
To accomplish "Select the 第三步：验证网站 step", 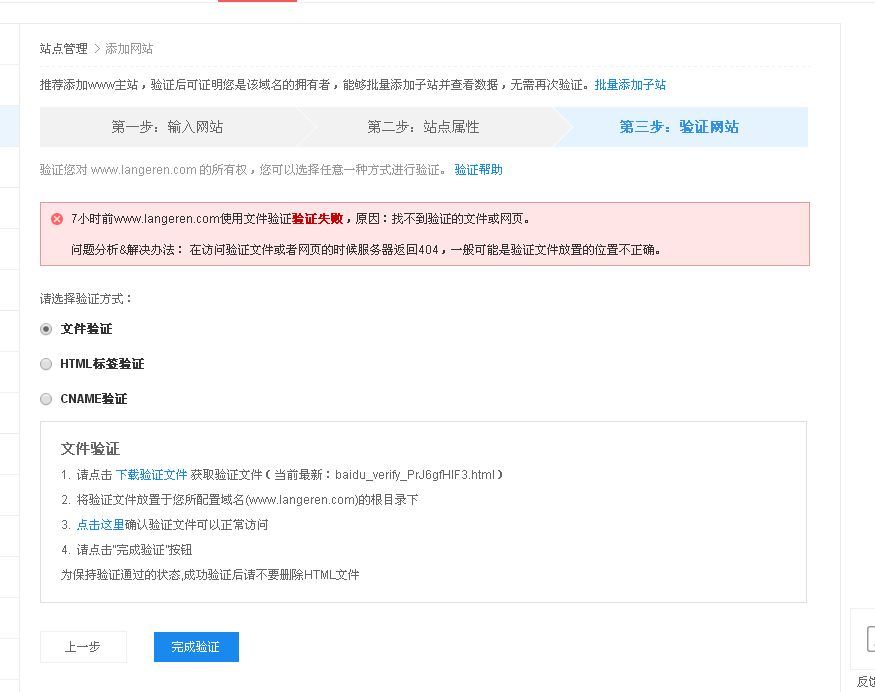I will [680, 126].
